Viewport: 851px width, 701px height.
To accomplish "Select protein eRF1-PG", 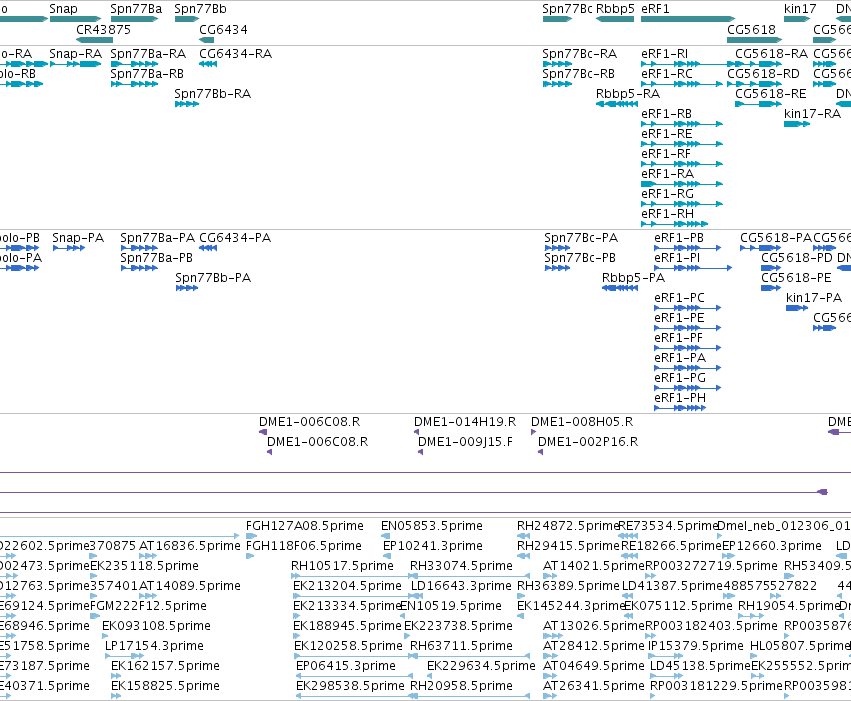I will point(688,388).
